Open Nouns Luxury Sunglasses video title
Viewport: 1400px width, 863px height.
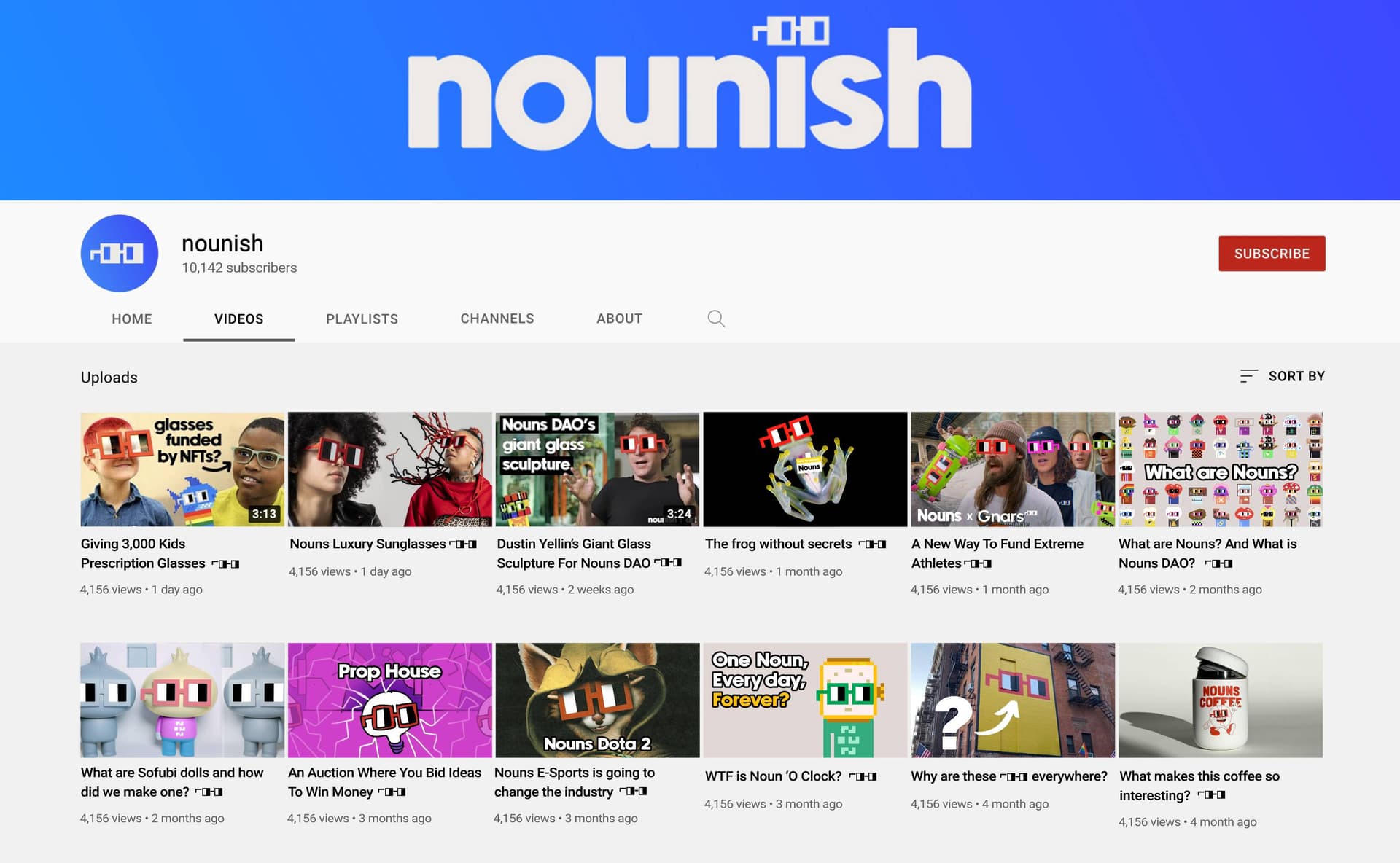pos(383,544)
